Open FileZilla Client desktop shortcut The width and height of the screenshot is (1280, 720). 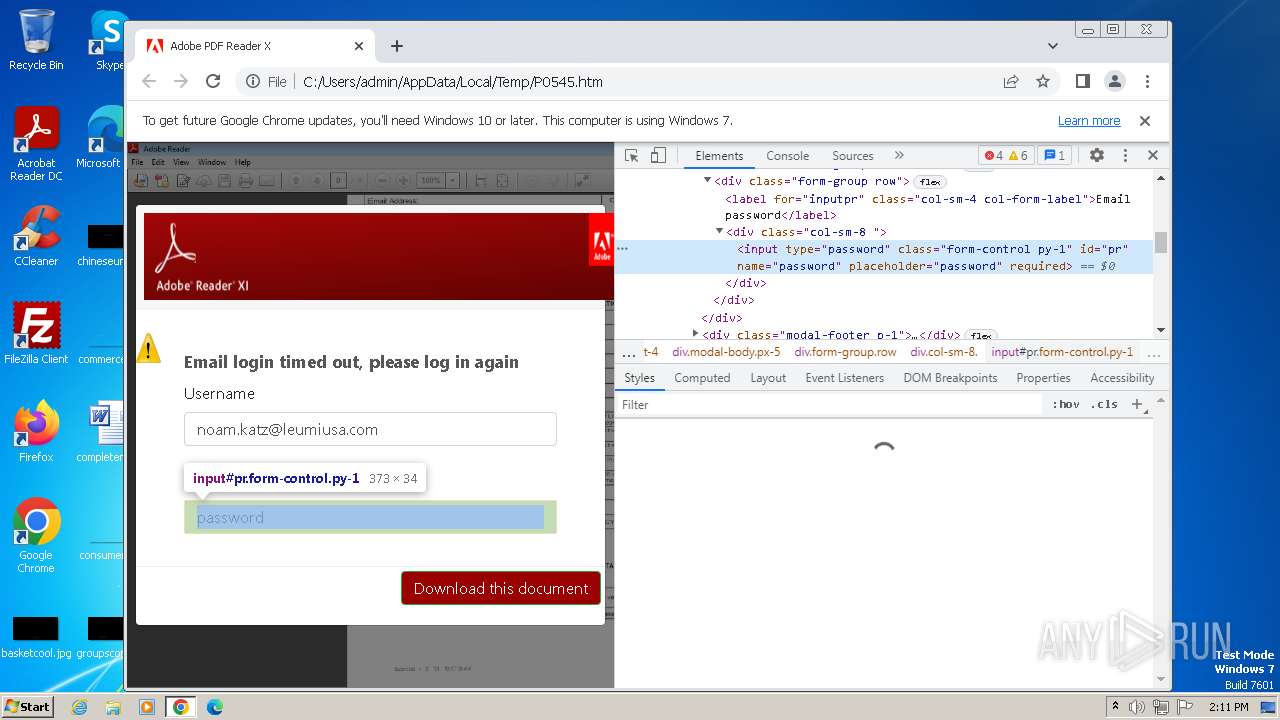click(x=36, y=333)
